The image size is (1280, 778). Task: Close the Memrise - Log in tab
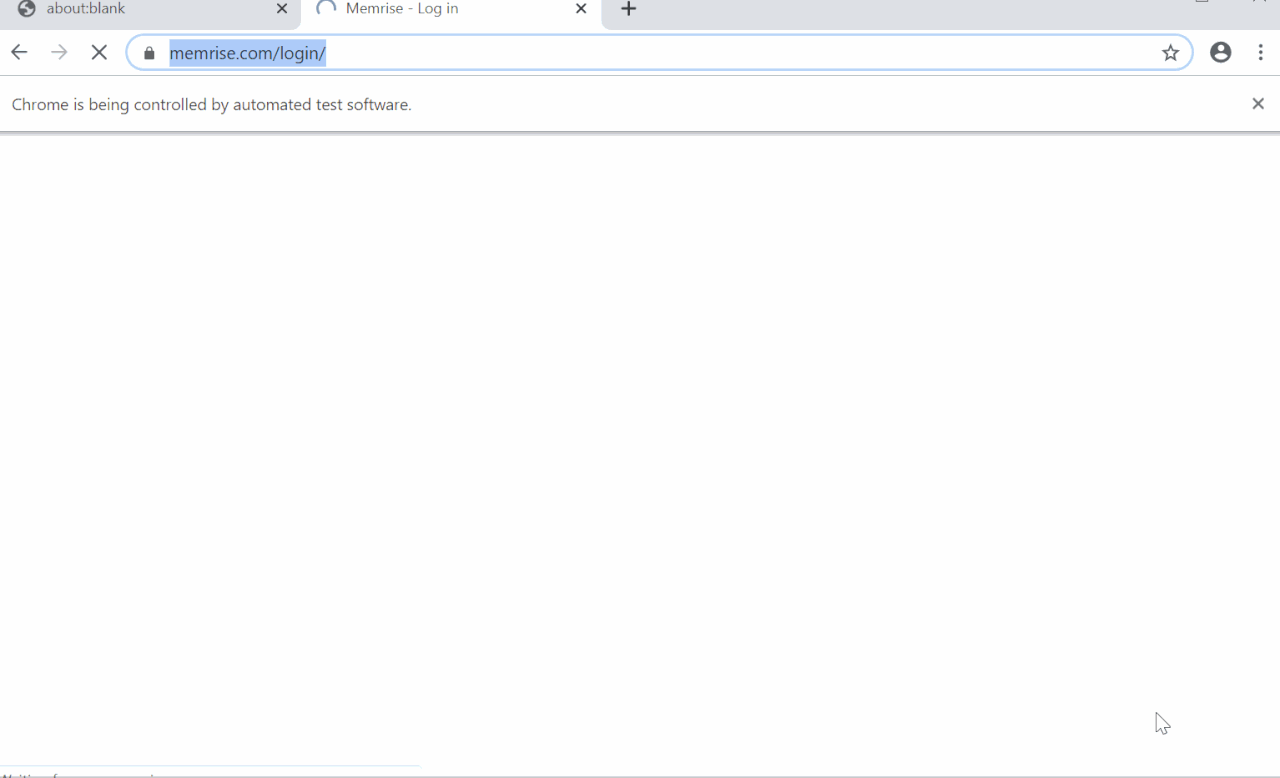point(581,9)
